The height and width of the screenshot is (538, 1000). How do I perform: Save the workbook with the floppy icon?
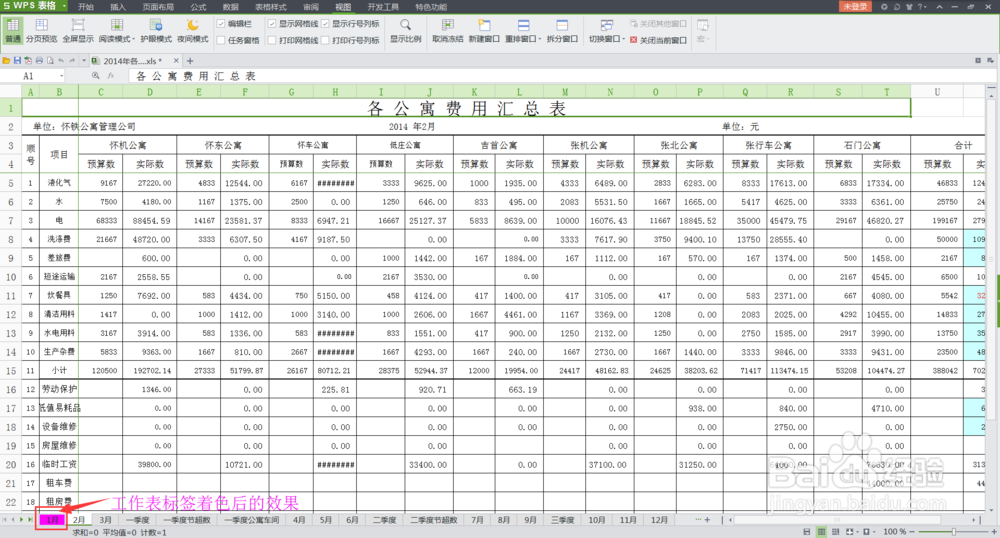(x=17, y=61)
